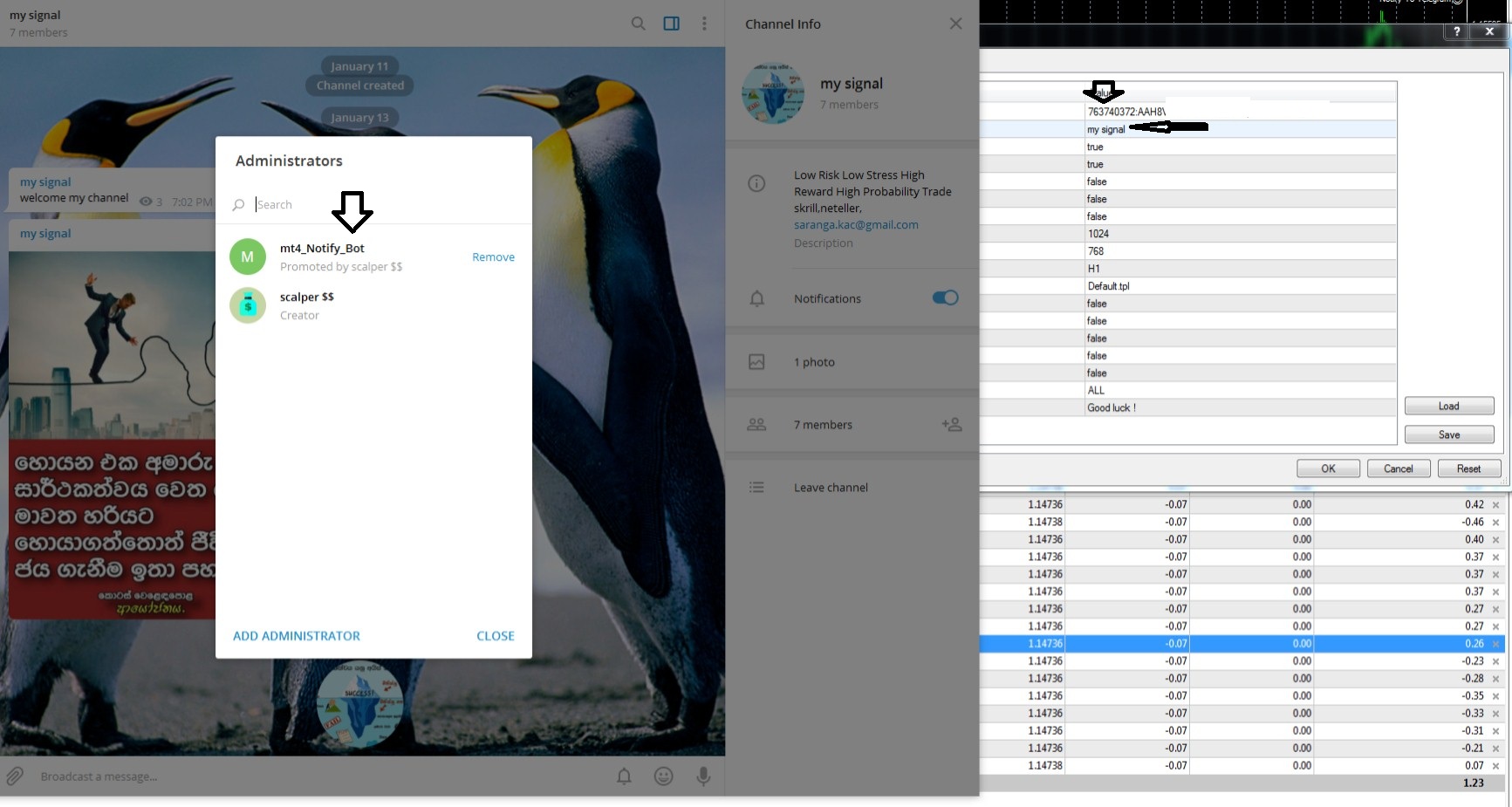Screen dimensions: 1512x807
Task: Click the info circle icon beside description
Action: point(756,183)
